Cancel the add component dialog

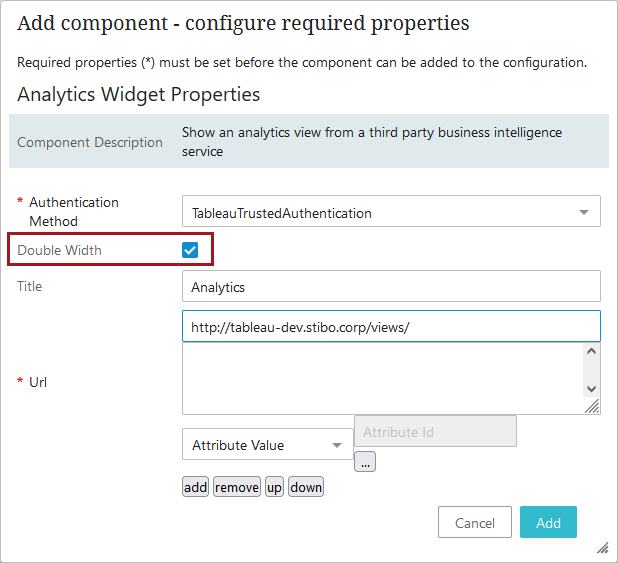click(474, 522)
